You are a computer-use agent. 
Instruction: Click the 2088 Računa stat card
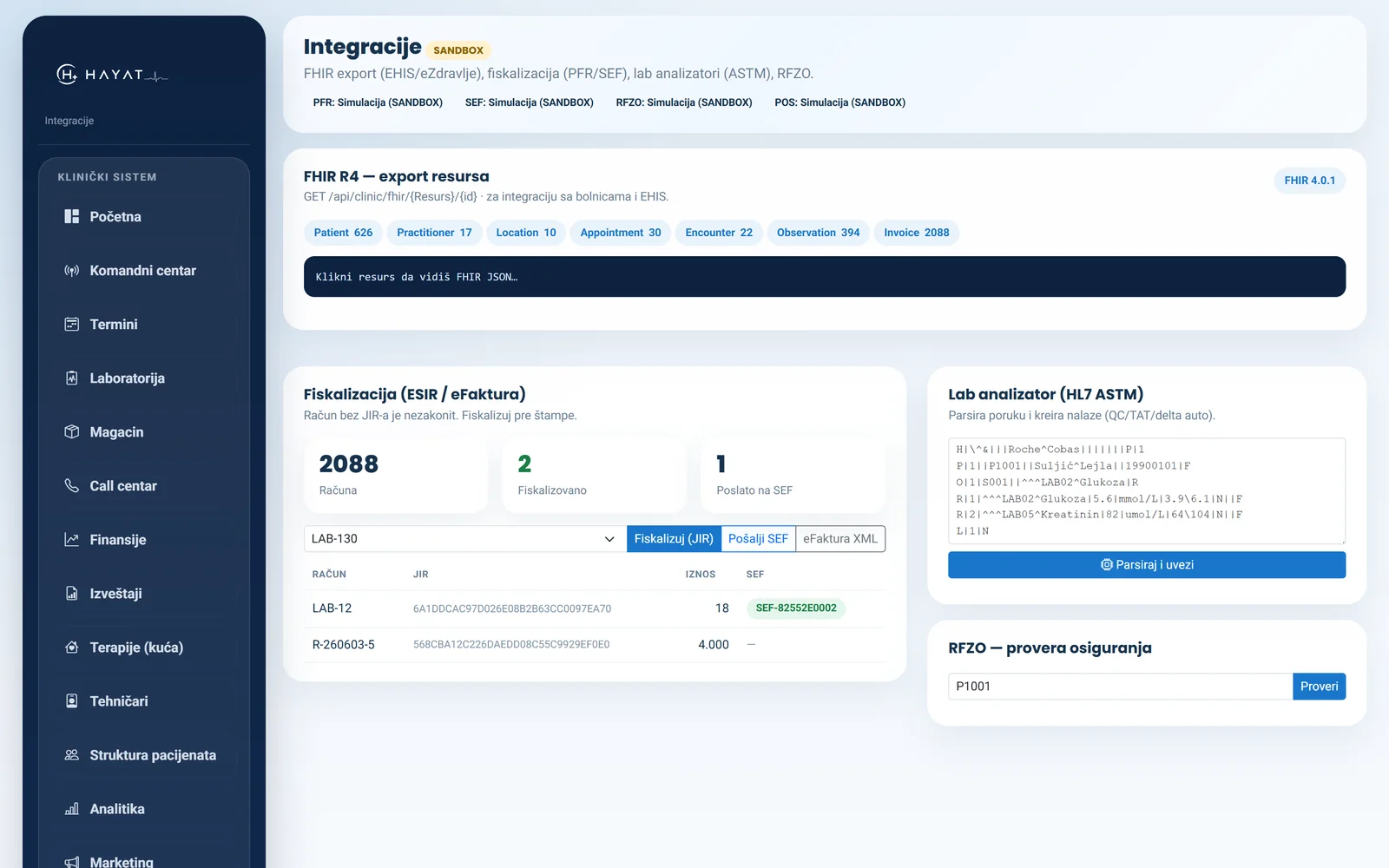[x=396, y=475]
